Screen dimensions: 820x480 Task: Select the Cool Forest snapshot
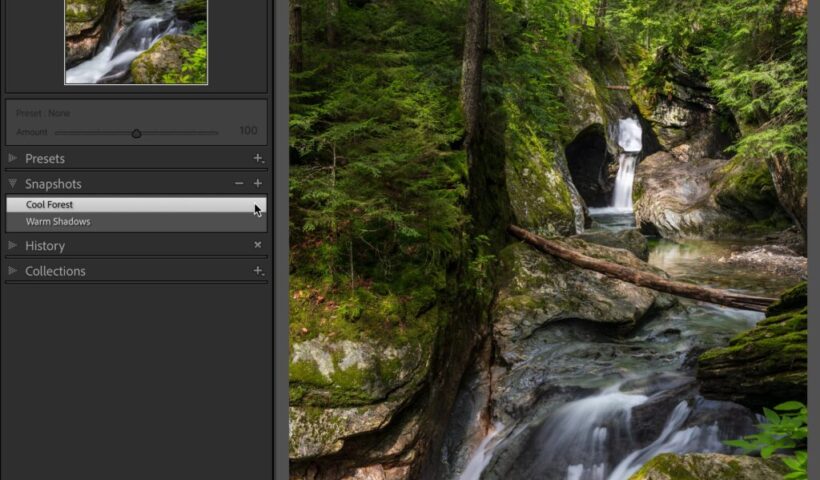coord(50,205)
